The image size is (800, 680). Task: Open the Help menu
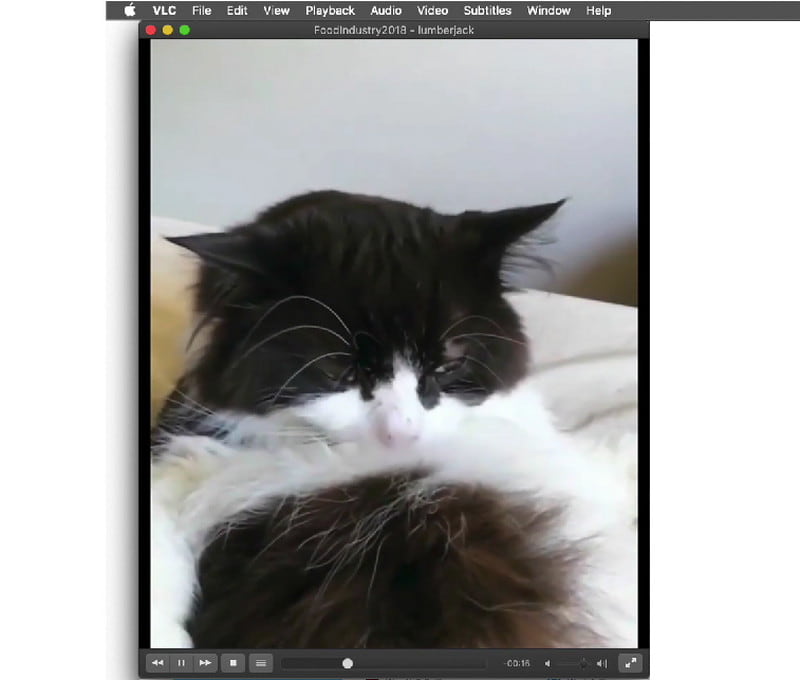[x=598, y=11]
